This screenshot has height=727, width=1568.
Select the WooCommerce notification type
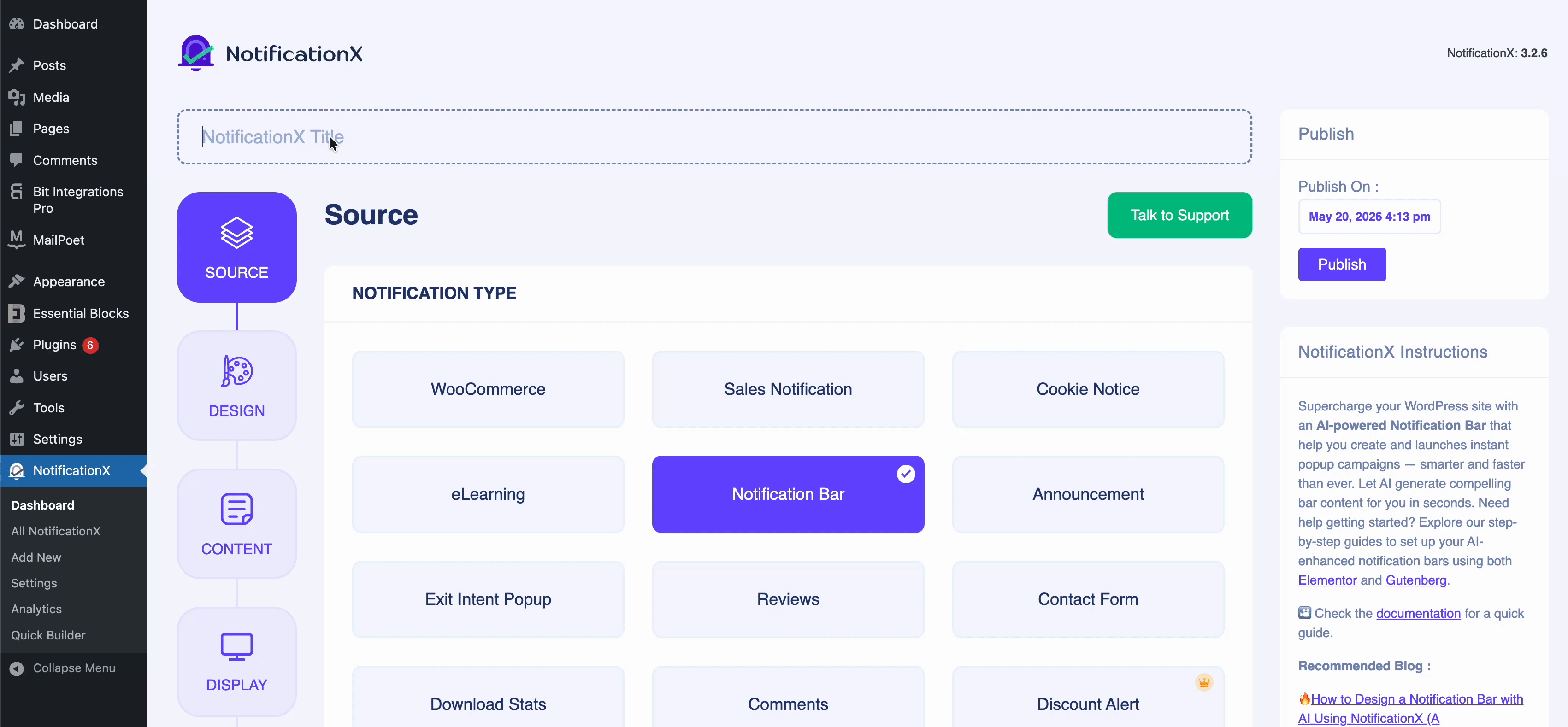click(488, 389)
